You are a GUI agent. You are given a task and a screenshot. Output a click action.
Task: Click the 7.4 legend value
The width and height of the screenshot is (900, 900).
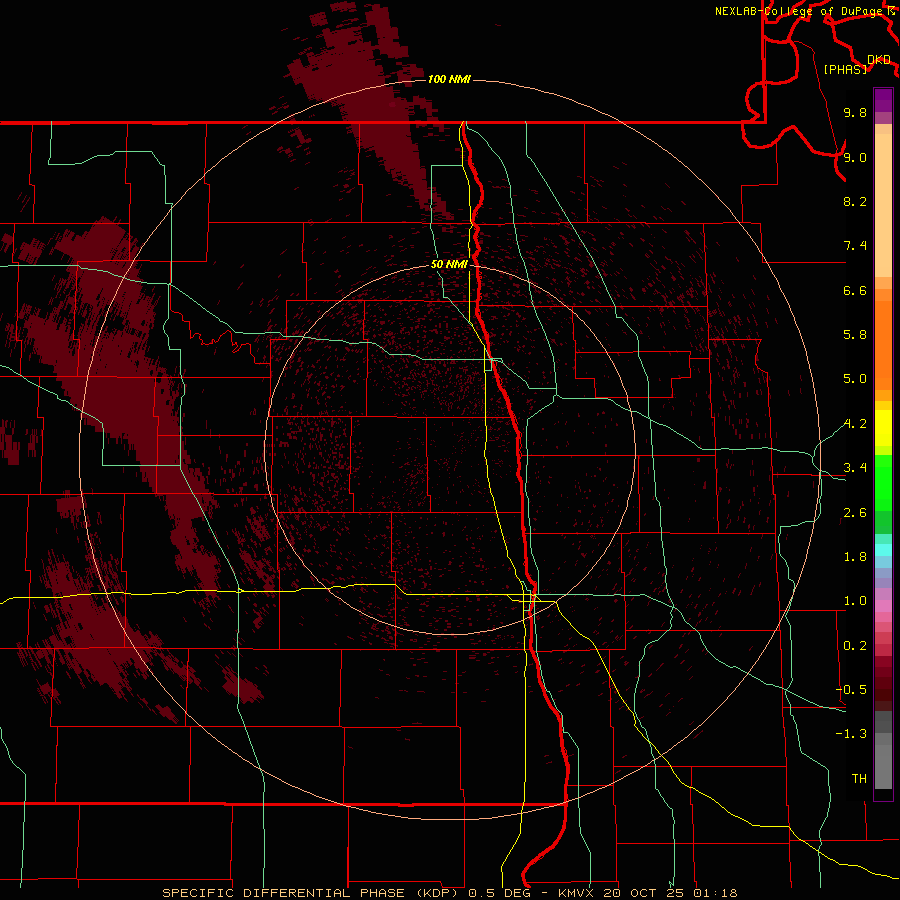pyautogui.click(x=855, y=246)
